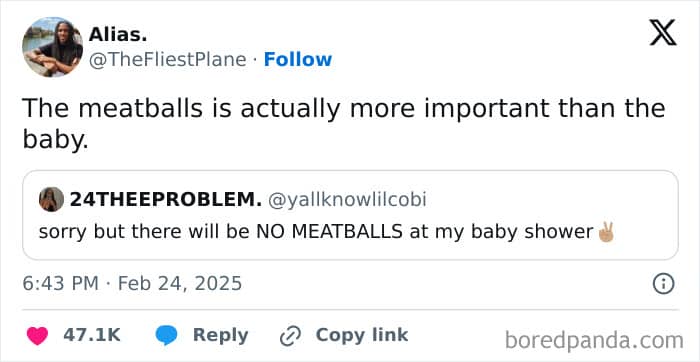Open the 6:43 PM Feb 24, 2025 timestamp

click(132, 283)
